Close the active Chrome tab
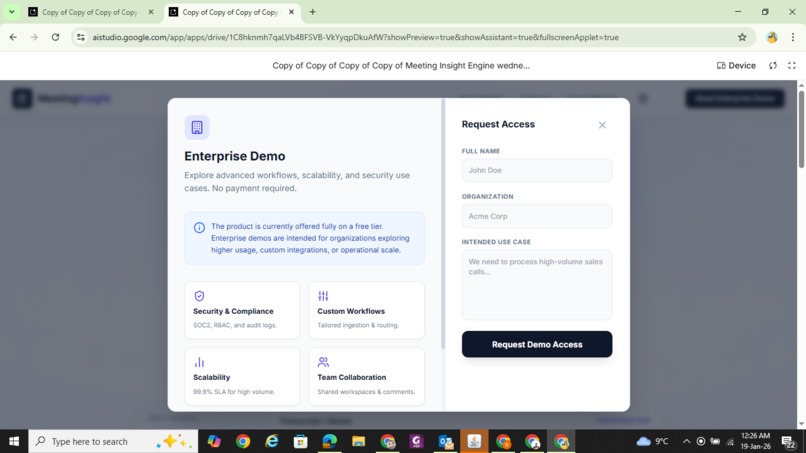The width and height of the screenshot is (806, 453). coord(291,12)
